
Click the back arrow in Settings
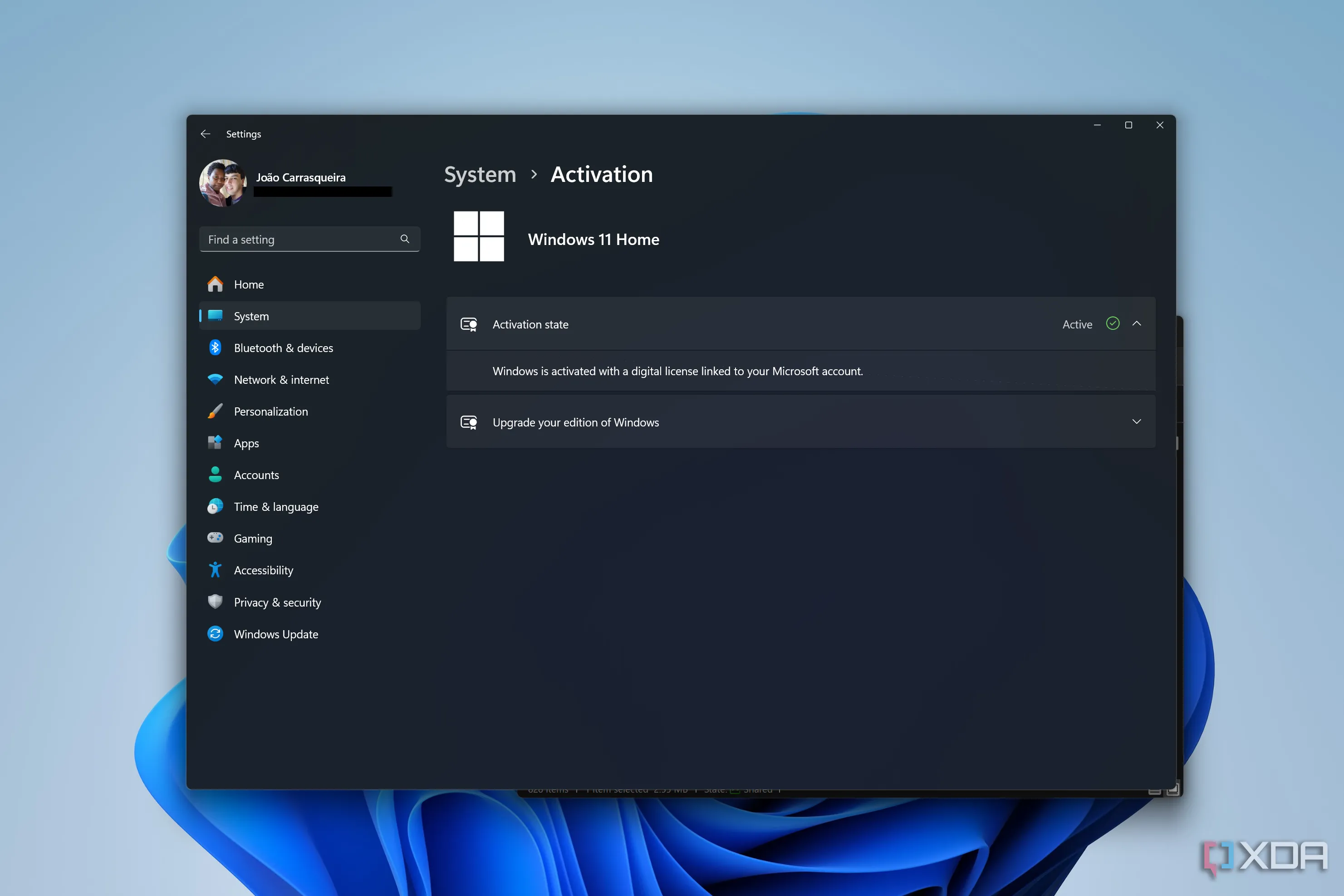(x=205, y=134)
